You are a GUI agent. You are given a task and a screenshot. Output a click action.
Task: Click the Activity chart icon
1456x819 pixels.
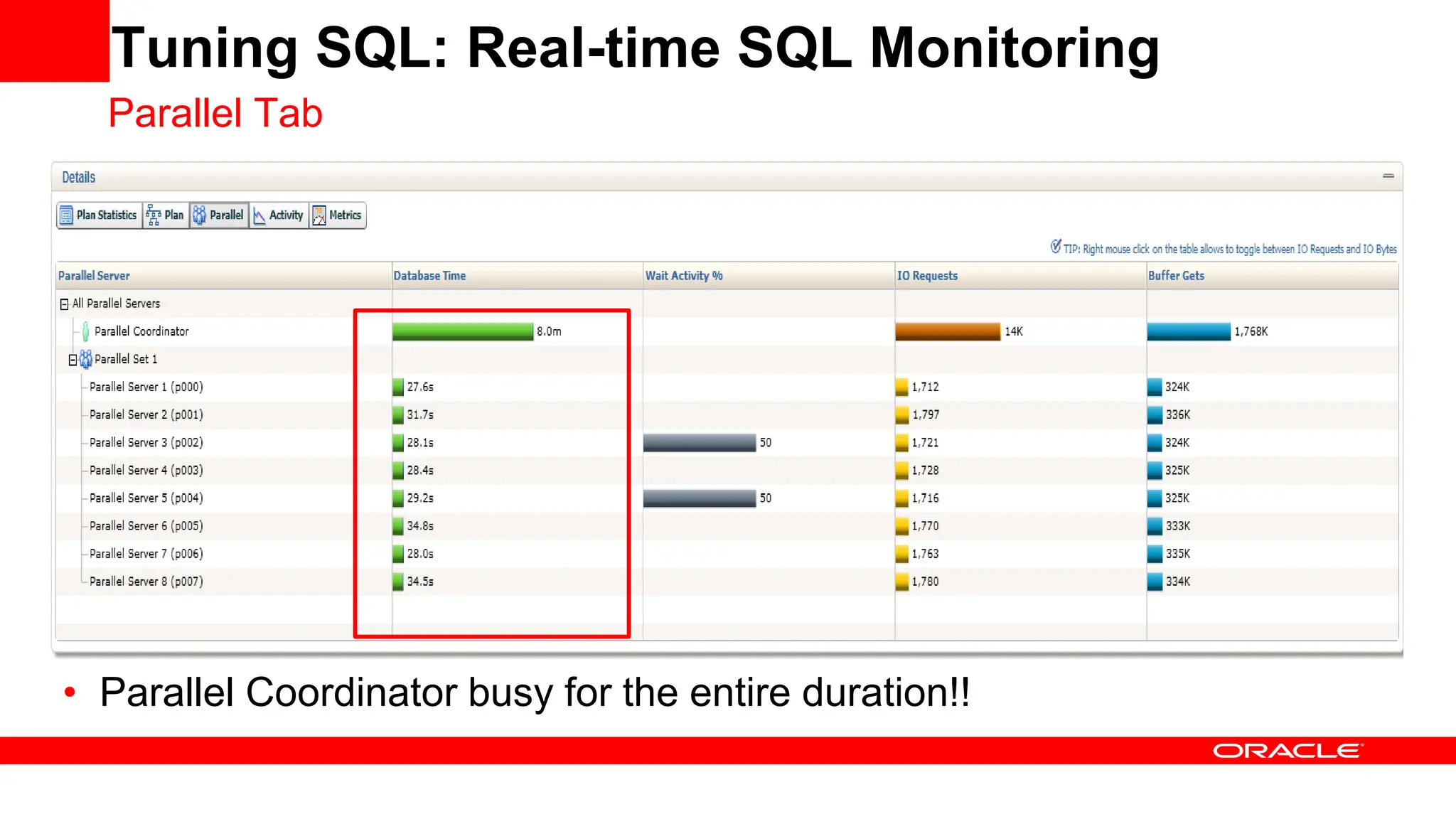coord(259,215)
